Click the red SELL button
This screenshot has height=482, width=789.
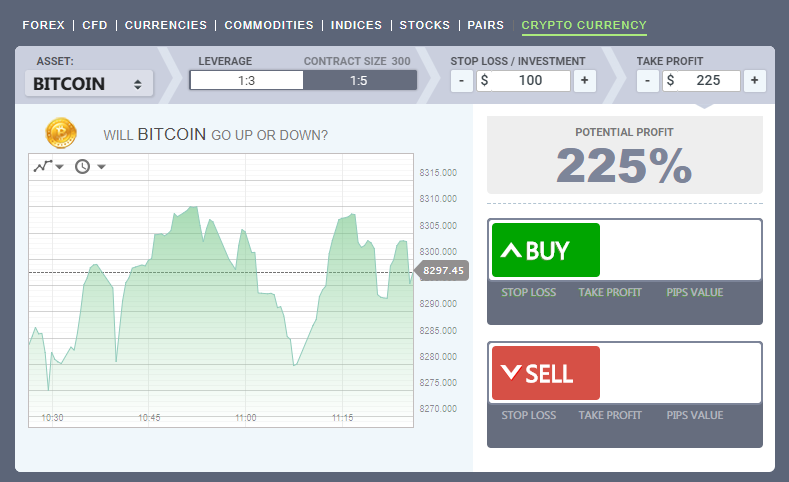pyautogui.click(x=546, y=373)
